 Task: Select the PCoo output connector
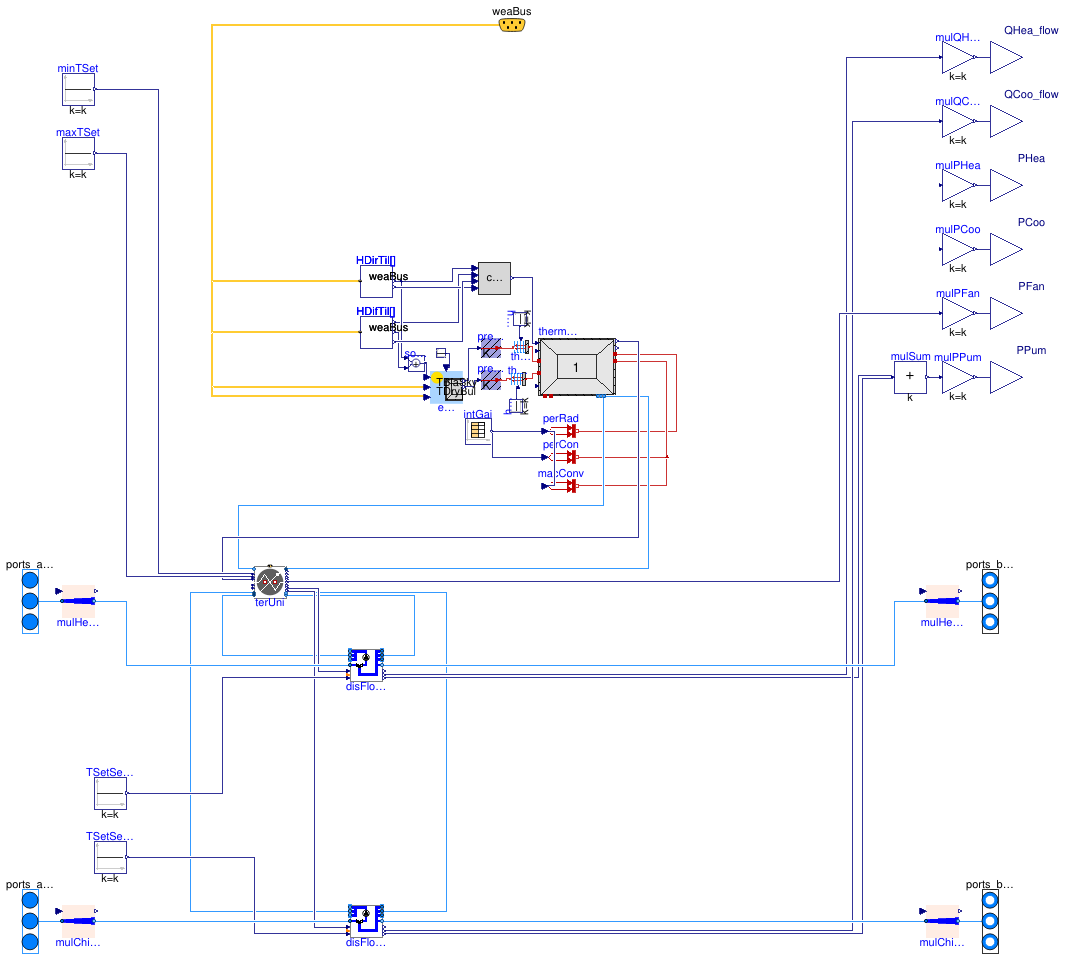[1006, 249]
